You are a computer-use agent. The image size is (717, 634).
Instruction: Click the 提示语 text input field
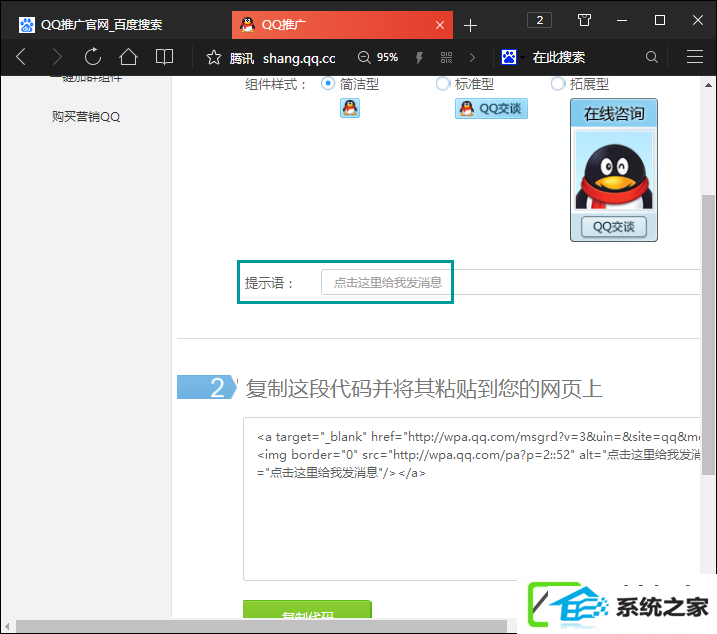511,282
